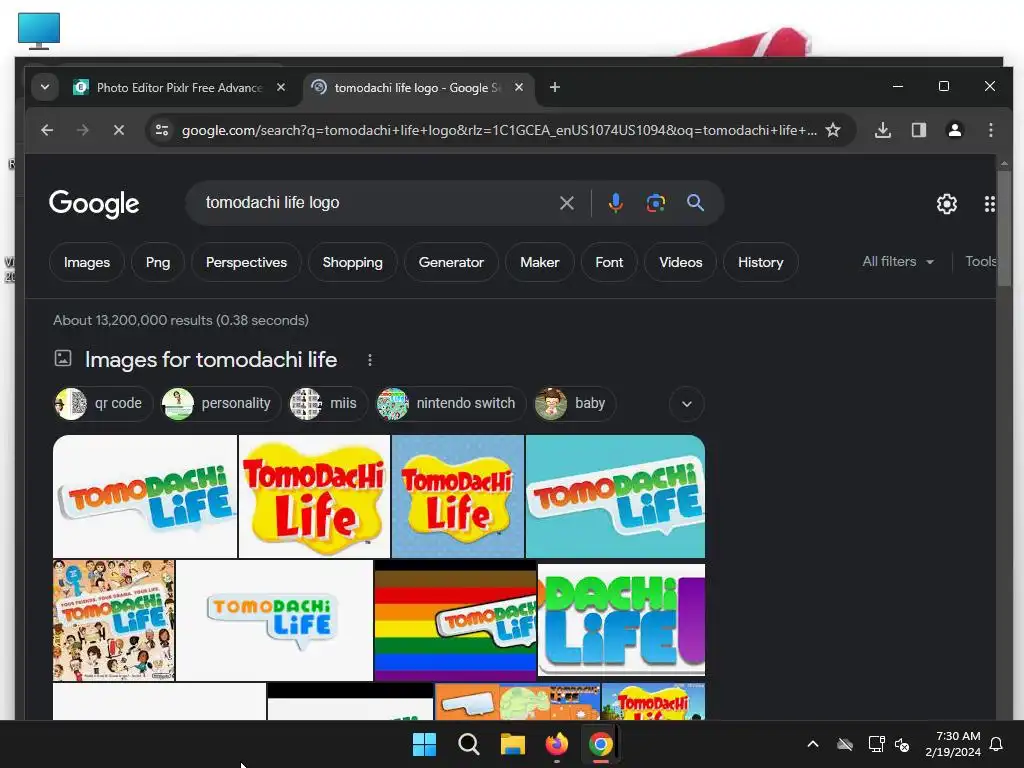Click the magnifier search button

(x=696, y=202)
